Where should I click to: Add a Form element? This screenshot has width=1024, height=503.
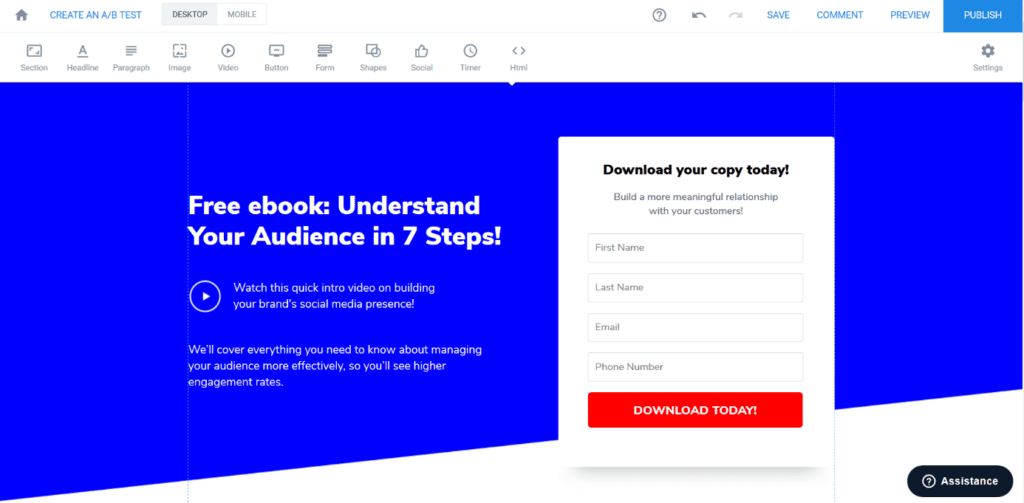(325, 57)
